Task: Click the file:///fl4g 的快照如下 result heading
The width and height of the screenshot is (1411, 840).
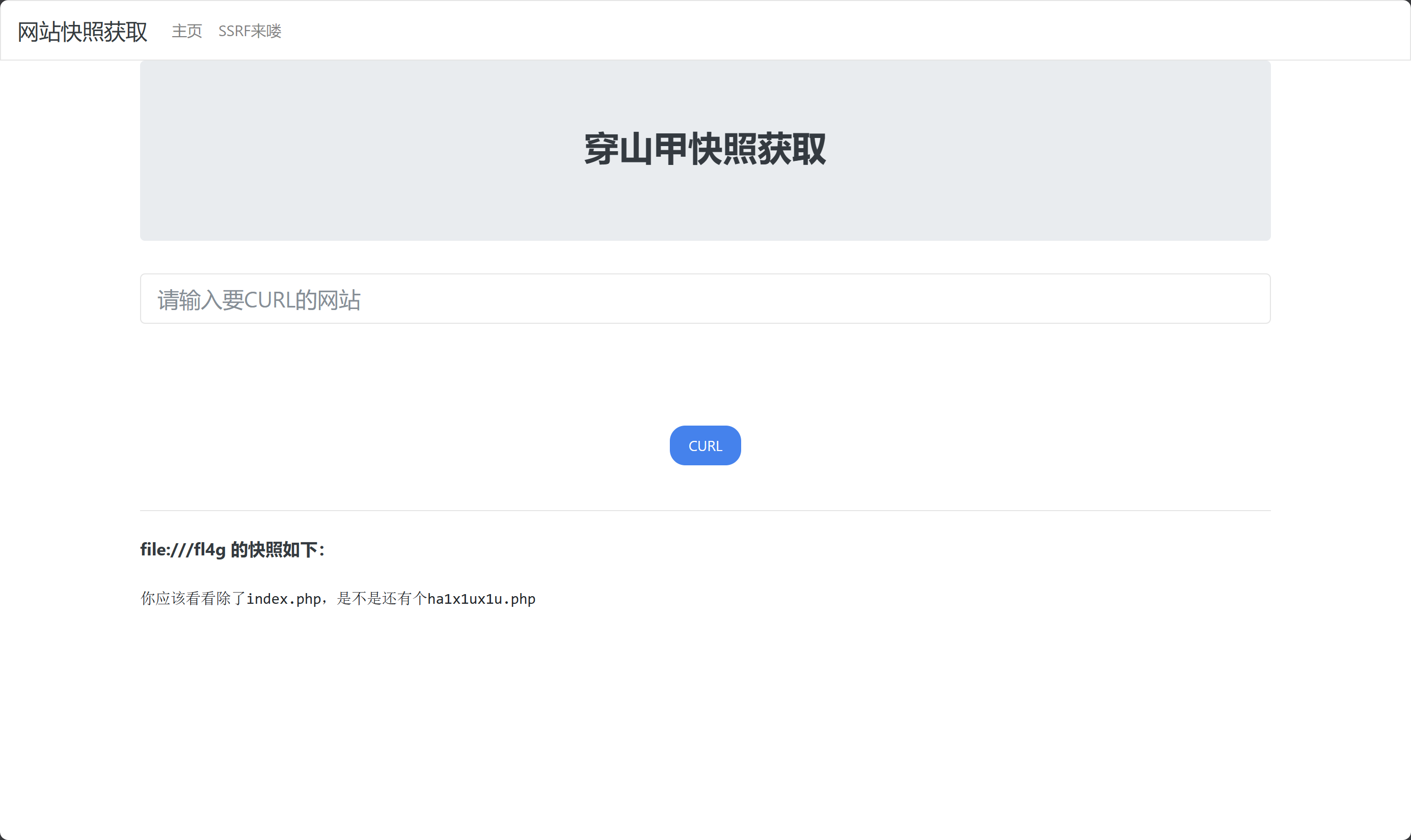Action: [x=232, y=550]
